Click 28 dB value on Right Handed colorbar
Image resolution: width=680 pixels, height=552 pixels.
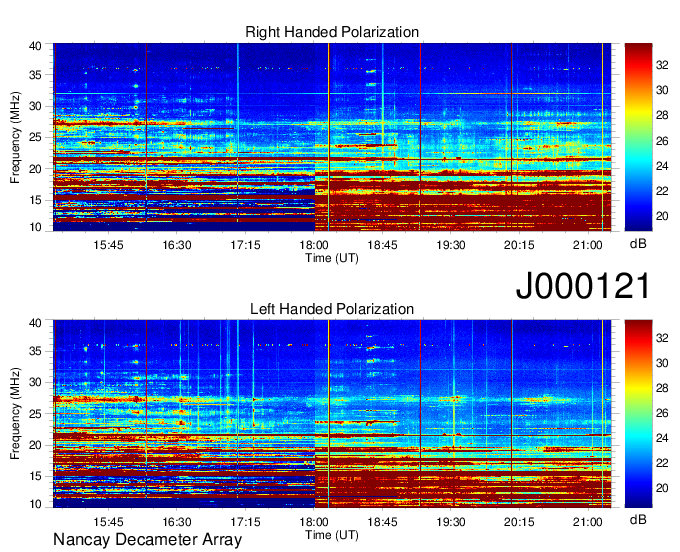point(662,115)
